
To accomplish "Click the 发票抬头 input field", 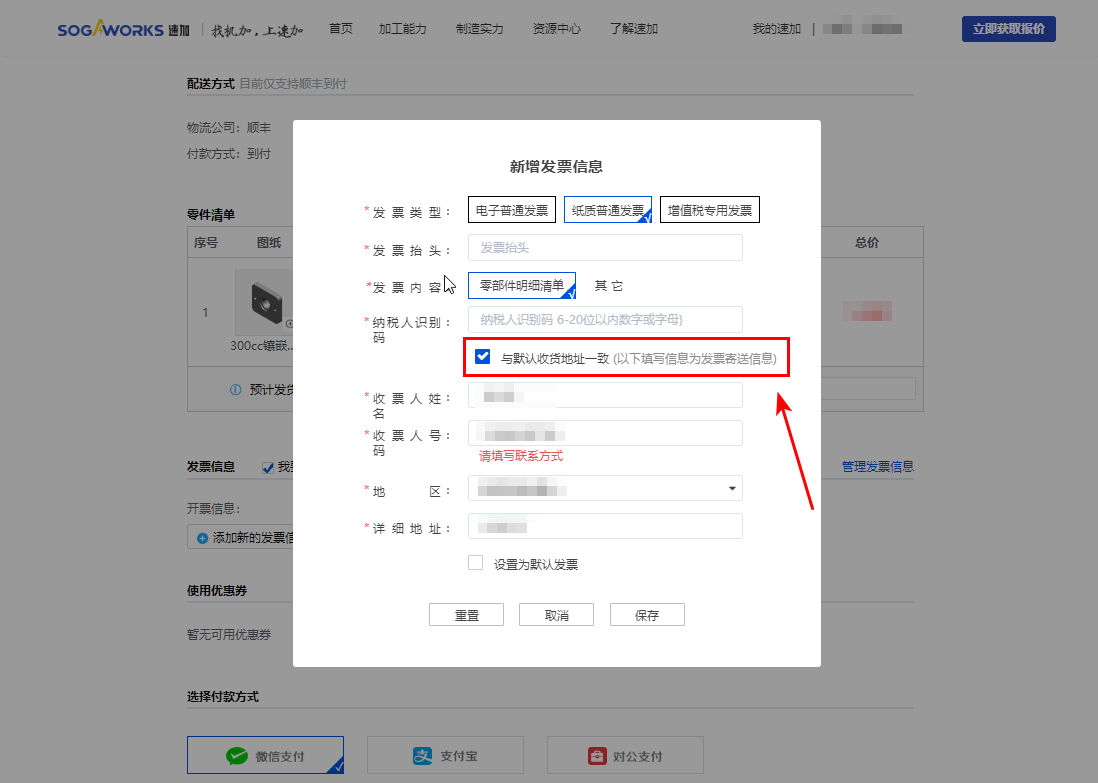I will (x=605, y=248).
